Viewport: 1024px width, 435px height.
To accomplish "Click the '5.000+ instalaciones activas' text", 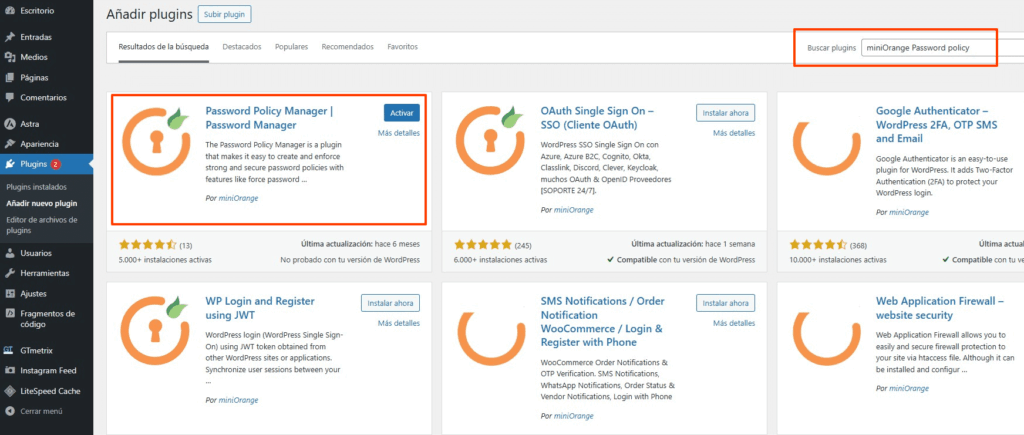I will pos(165,259).
